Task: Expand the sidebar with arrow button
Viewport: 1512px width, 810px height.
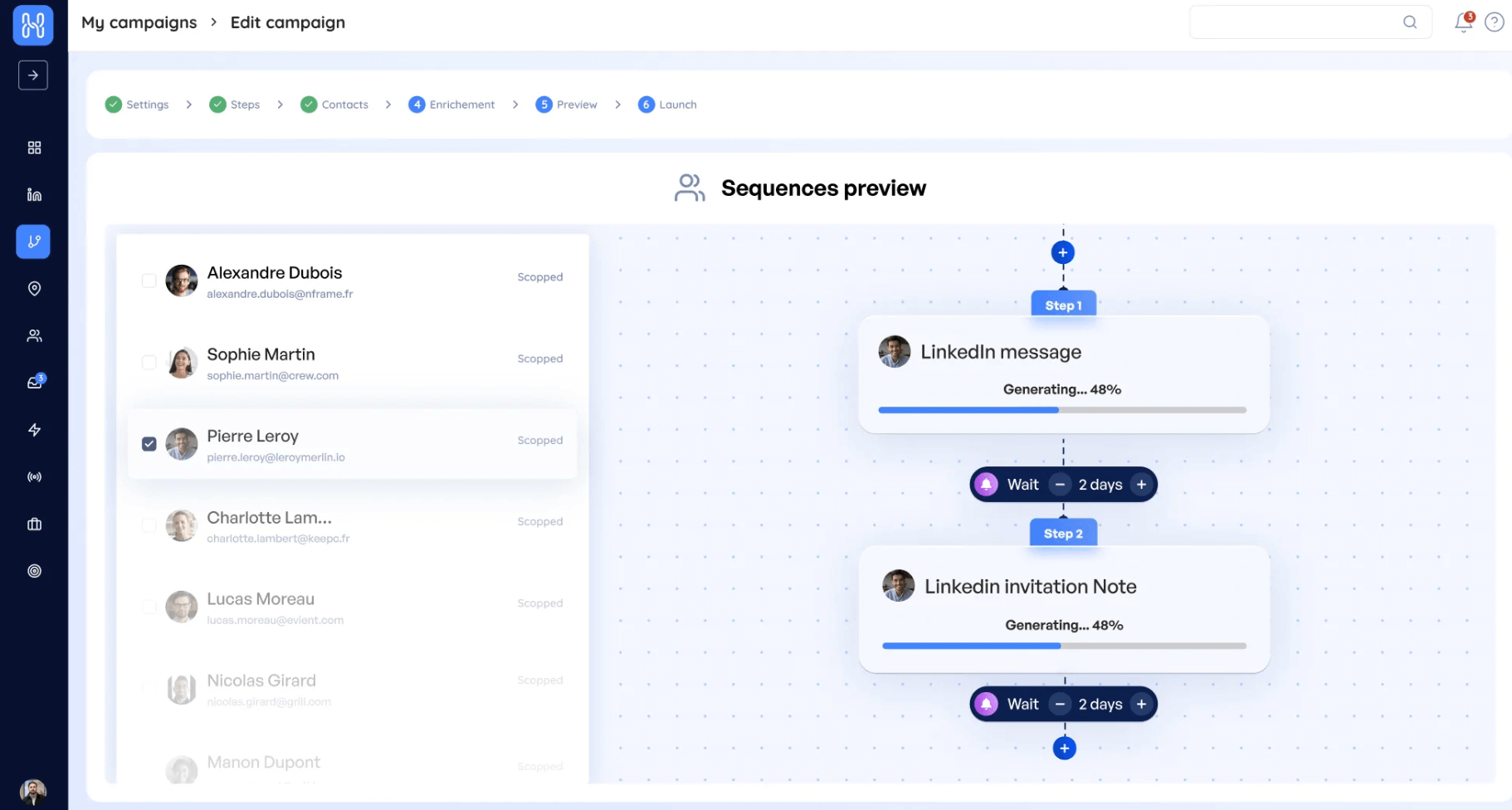Action: click(33, 76)
